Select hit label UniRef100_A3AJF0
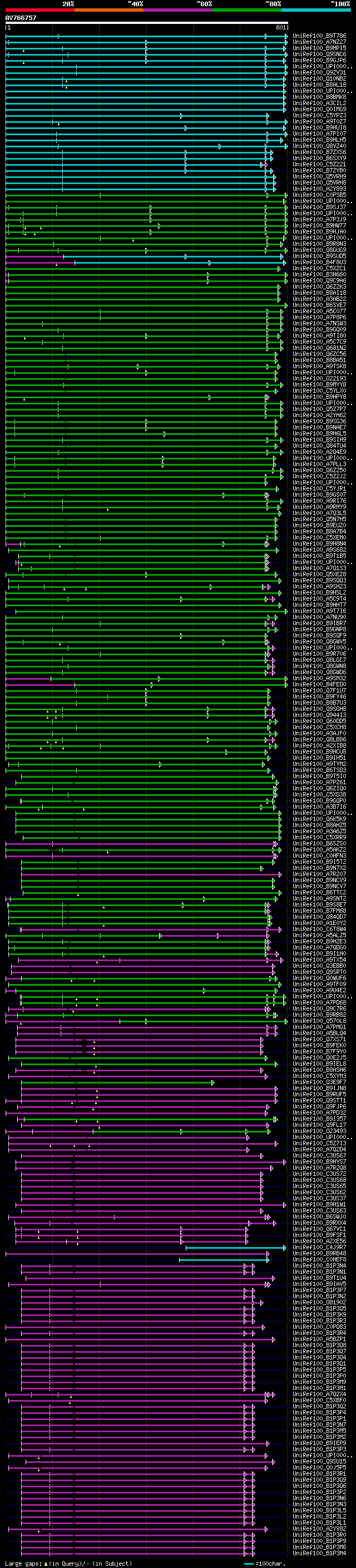Screen dimensions: 356x1568 click(319, 733)
